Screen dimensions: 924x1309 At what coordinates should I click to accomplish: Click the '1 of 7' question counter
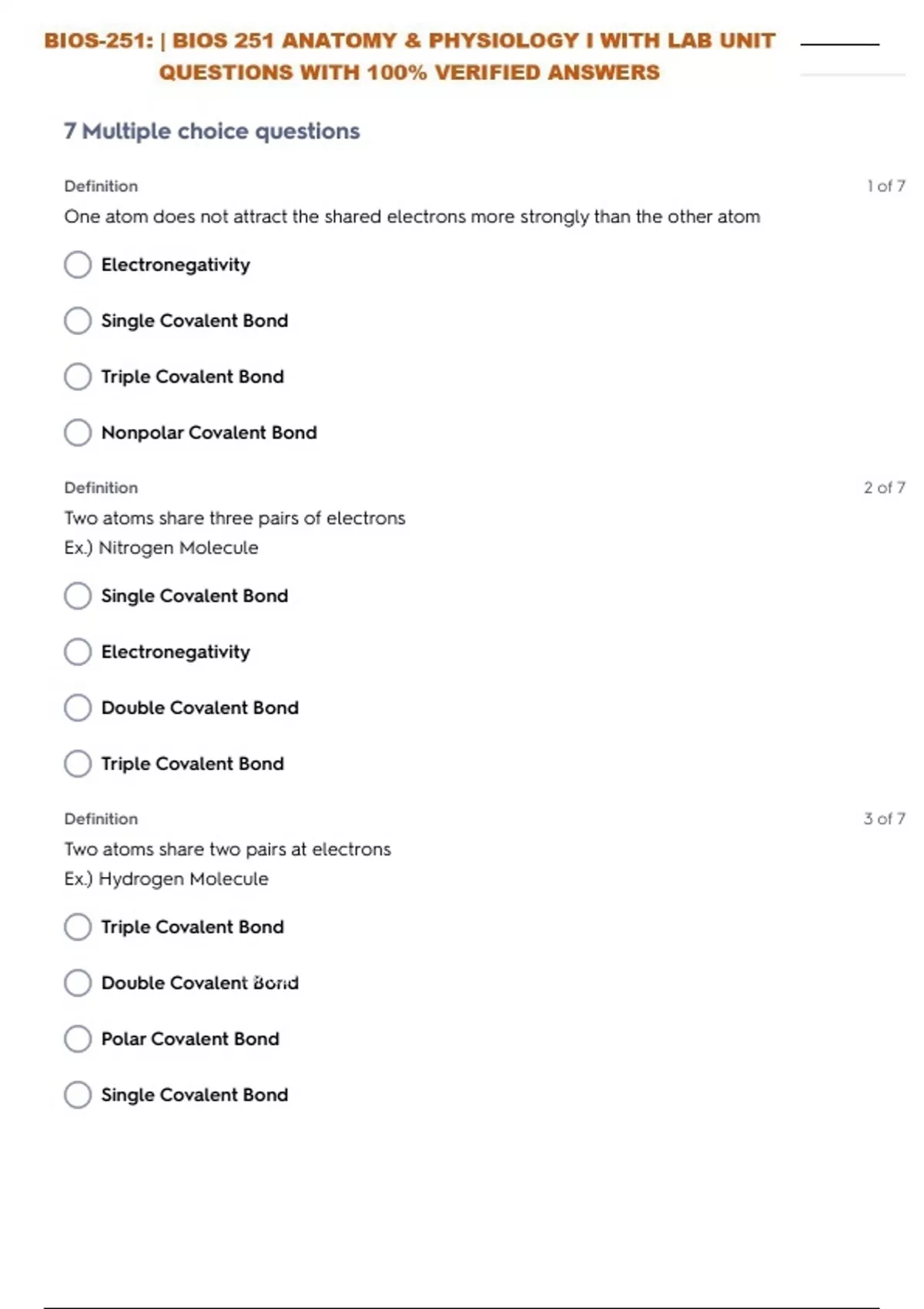pos(885,186)
